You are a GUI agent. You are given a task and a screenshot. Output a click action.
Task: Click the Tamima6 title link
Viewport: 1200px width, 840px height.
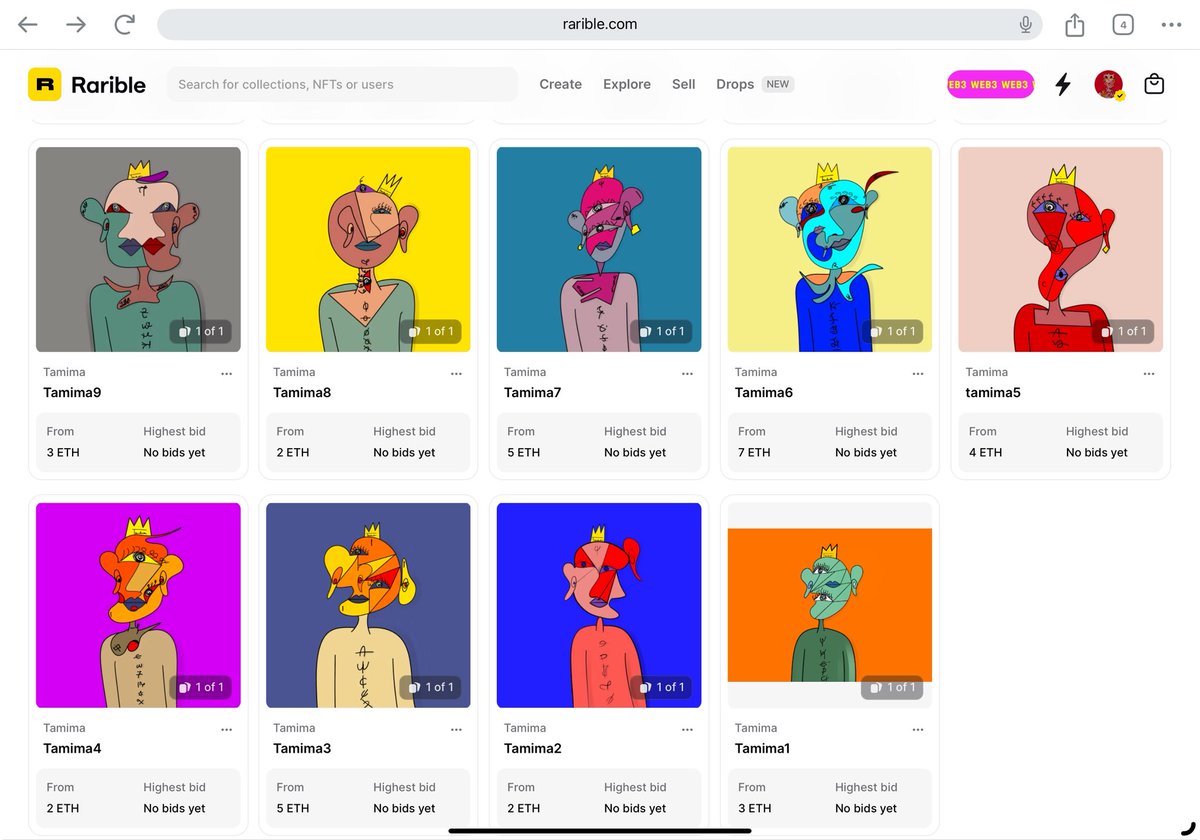tap(764, 393)
